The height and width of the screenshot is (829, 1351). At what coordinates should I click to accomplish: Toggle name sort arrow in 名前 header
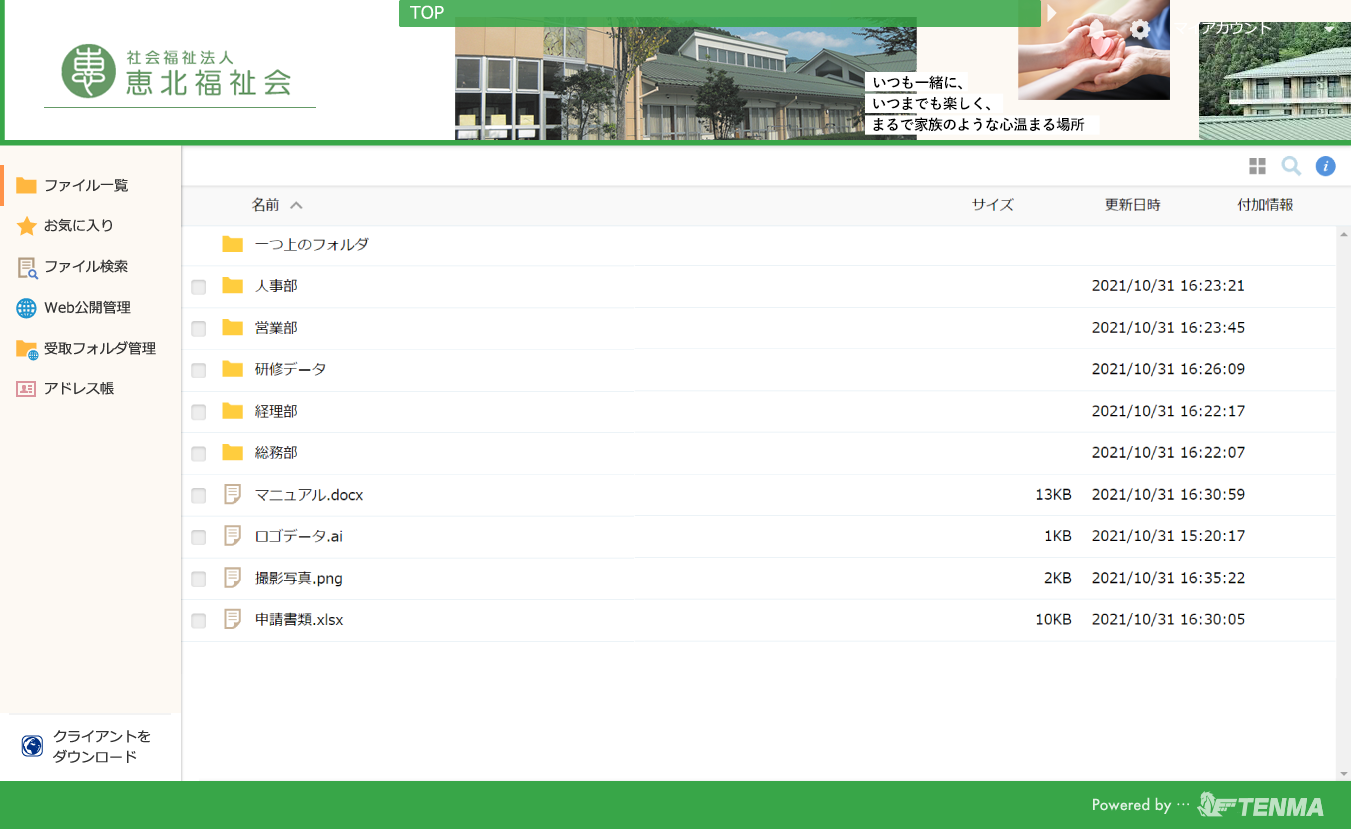[x=296, y=206]
